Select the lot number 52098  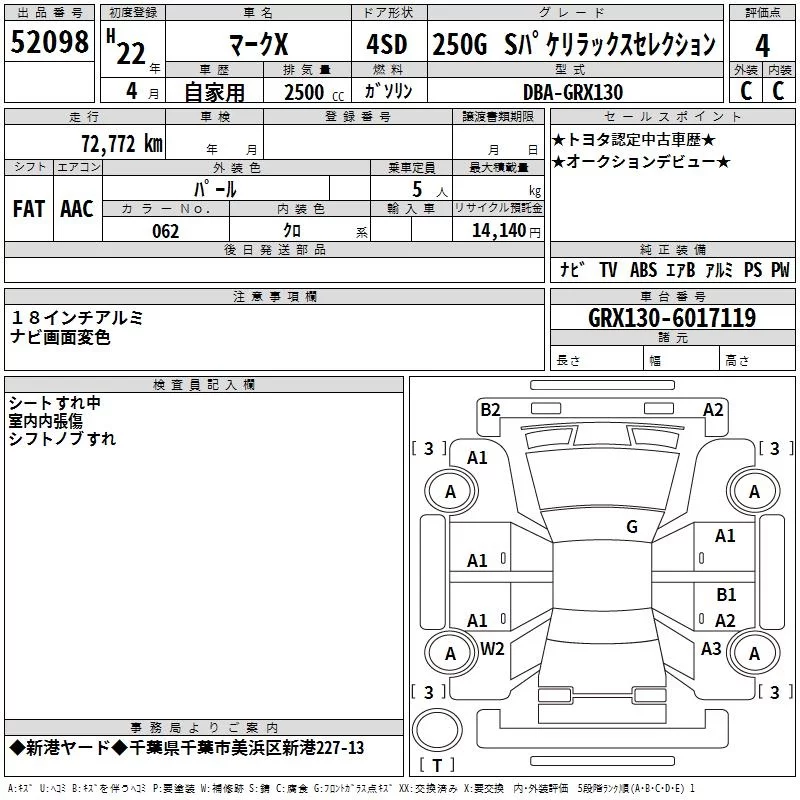coord(49,42)
